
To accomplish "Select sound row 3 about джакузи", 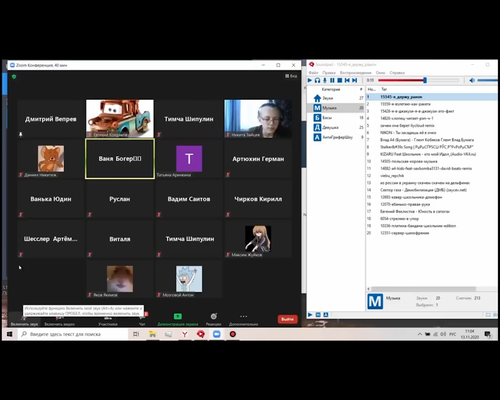I will tap(432, 111).
